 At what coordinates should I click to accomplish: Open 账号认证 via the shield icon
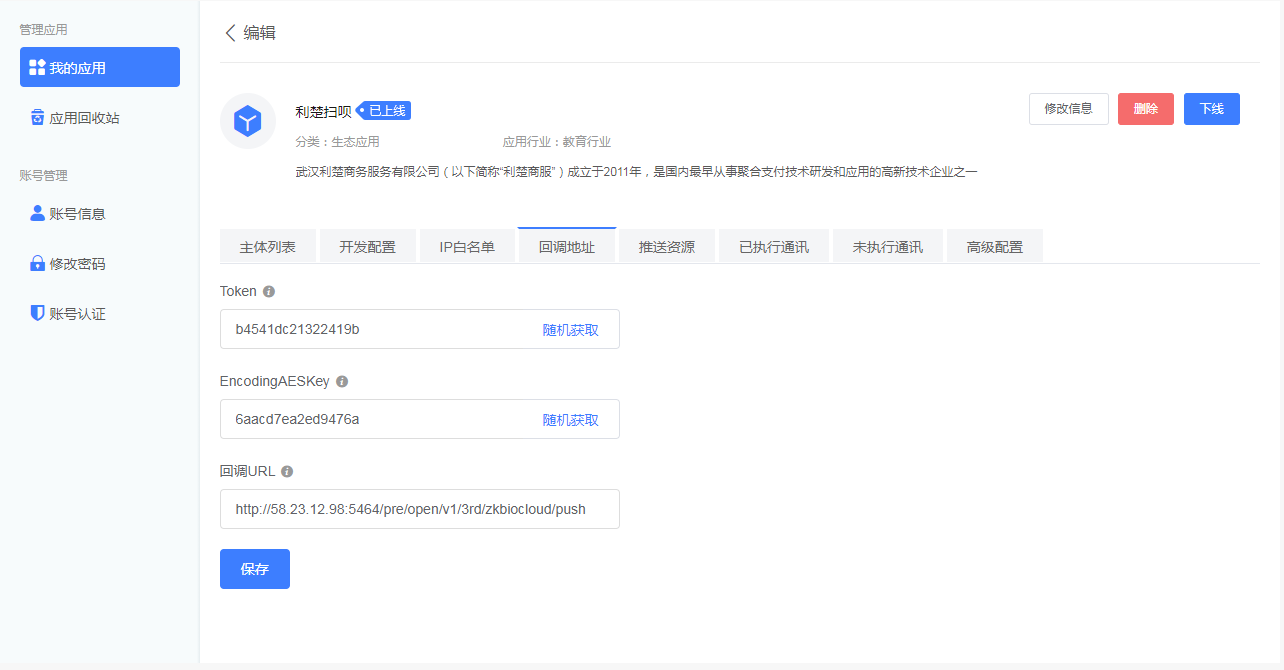click(36, 313)
